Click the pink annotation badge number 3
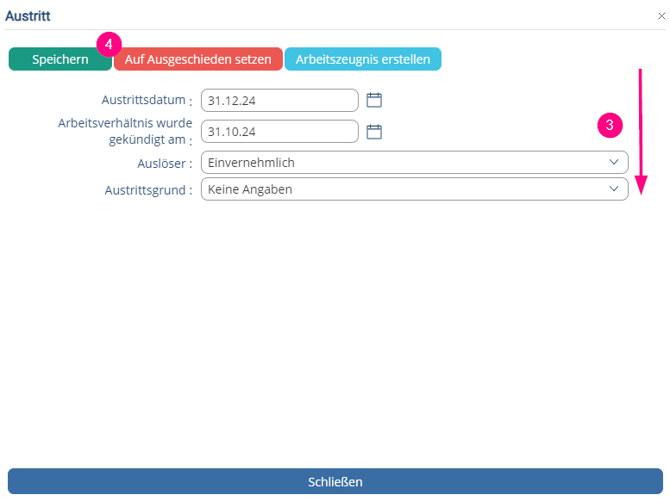Viewport: 670px width, 501px height. pyautogui.click(x=610, y=126)
